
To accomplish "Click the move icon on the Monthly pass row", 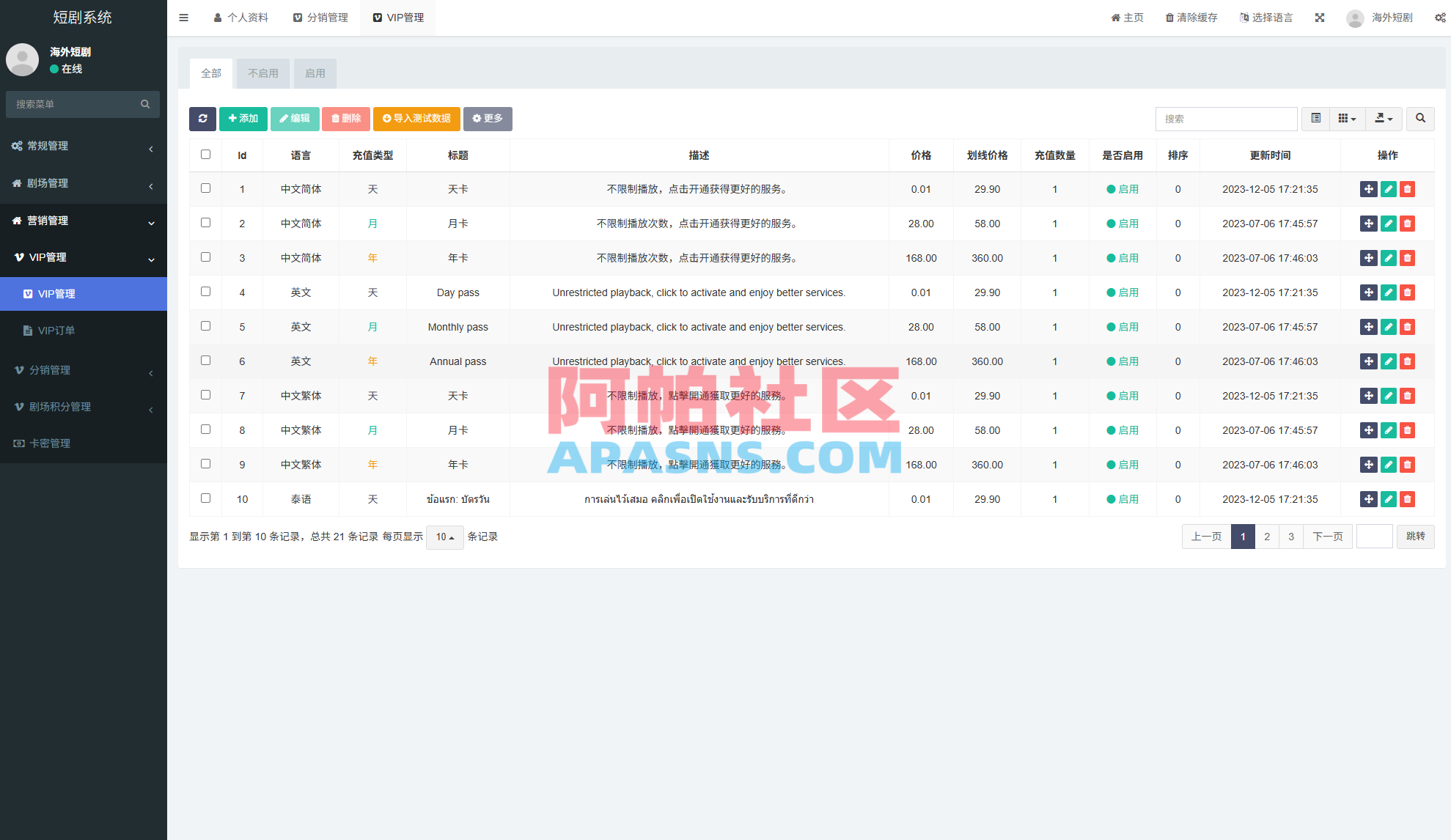I will 1369,327.
